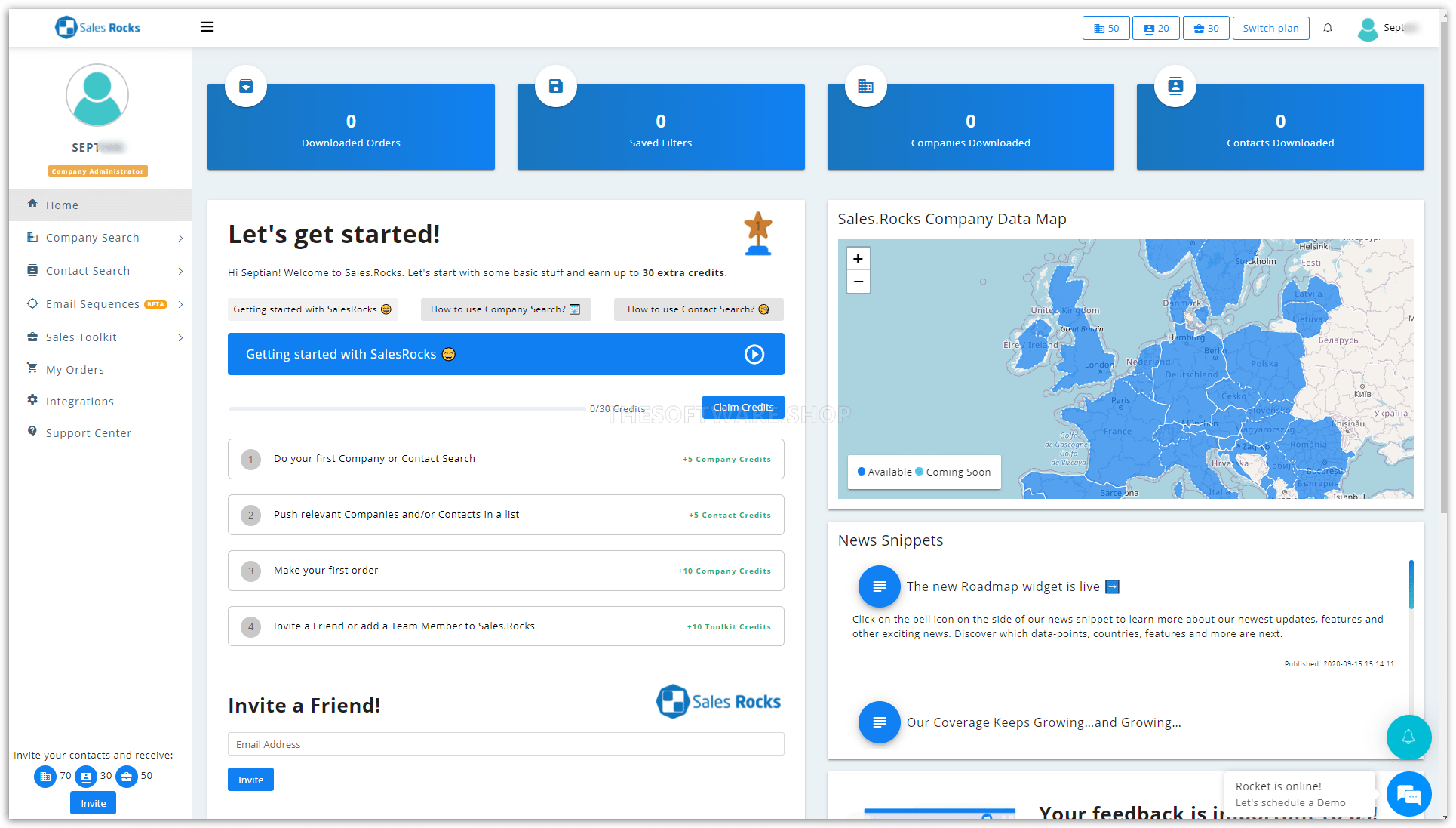Click the Claim Credits button
Image resolution: width=1456 pixels, height=828 pixels.
click(x=742, y=407)
